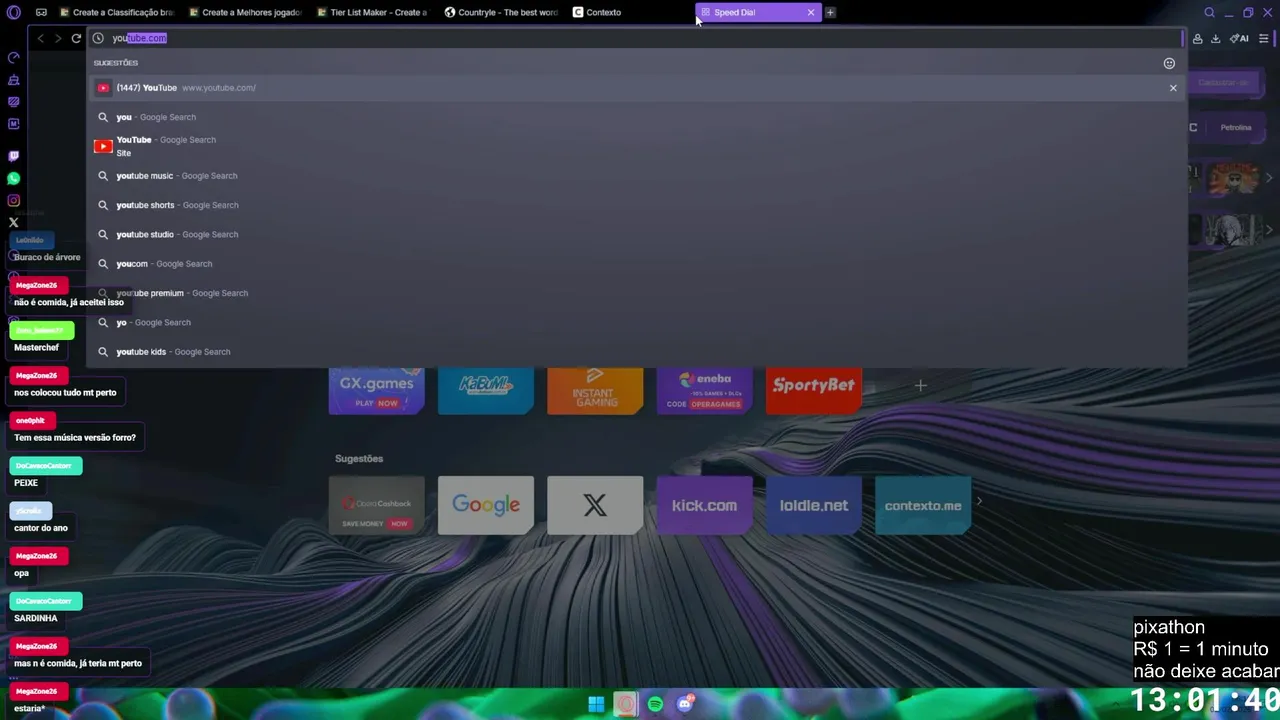Choose the 'youtube studio' suggestion
This screenshot has height=720, width=1280.
point(636,234)
